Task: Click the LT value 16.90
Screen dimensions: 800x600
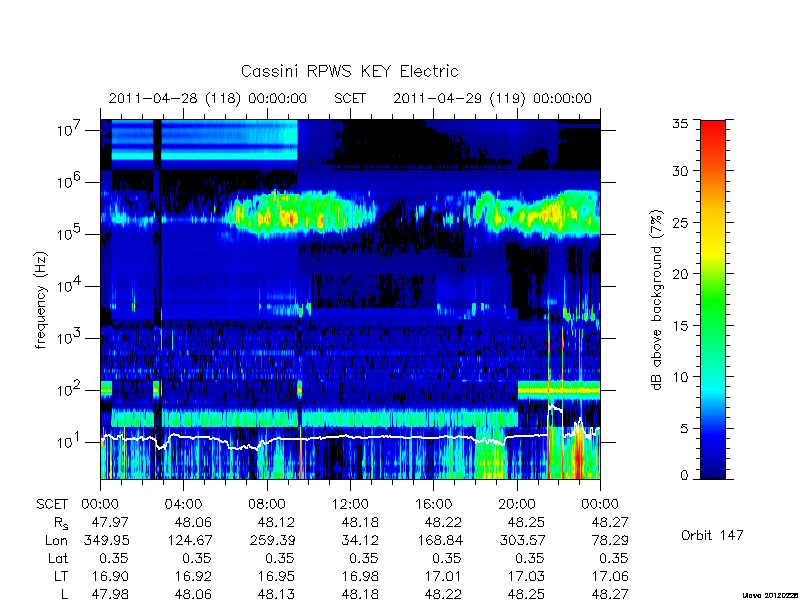Action: coord(110,576)
